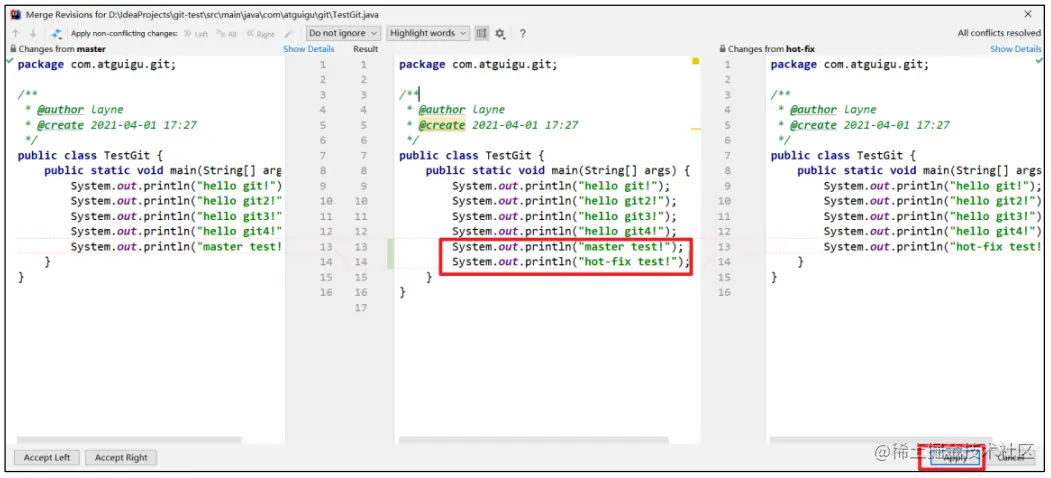Click "public class TestGit" in the hot-fix pane
Viewport: 1051px width, 478px height.
844,156
